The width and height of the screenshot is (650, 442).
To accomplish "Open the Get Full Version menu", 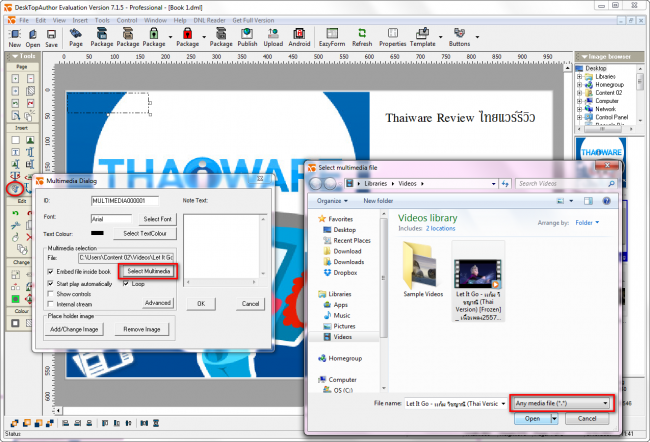I will (253, 20).
